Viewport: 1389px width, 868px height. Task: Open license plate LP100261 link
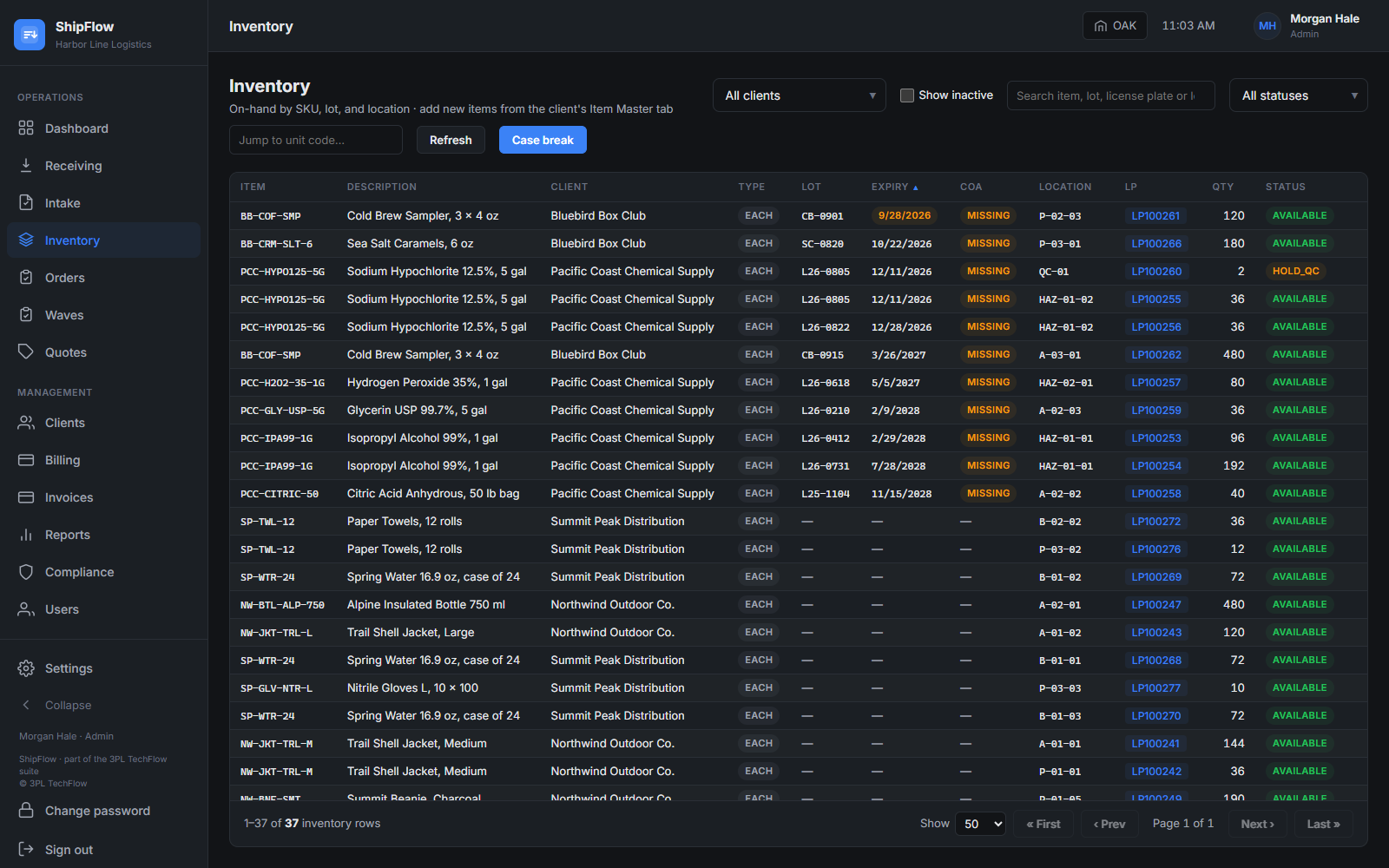coord(1155,215)
